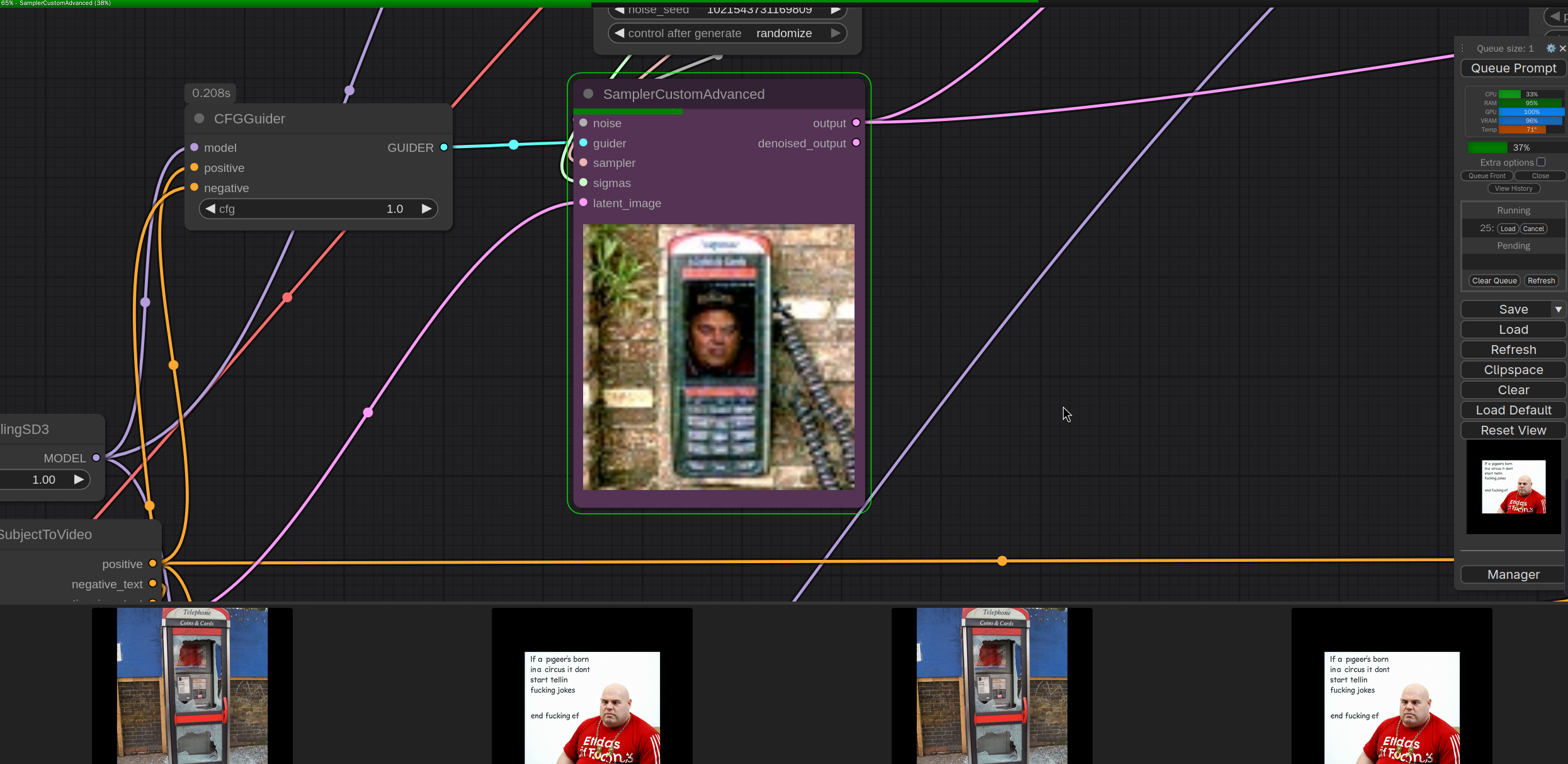This screenshot has height=764, width=1568.
Task: Open the second phone booth image thumbnail
Action: [x=992, y=686]
